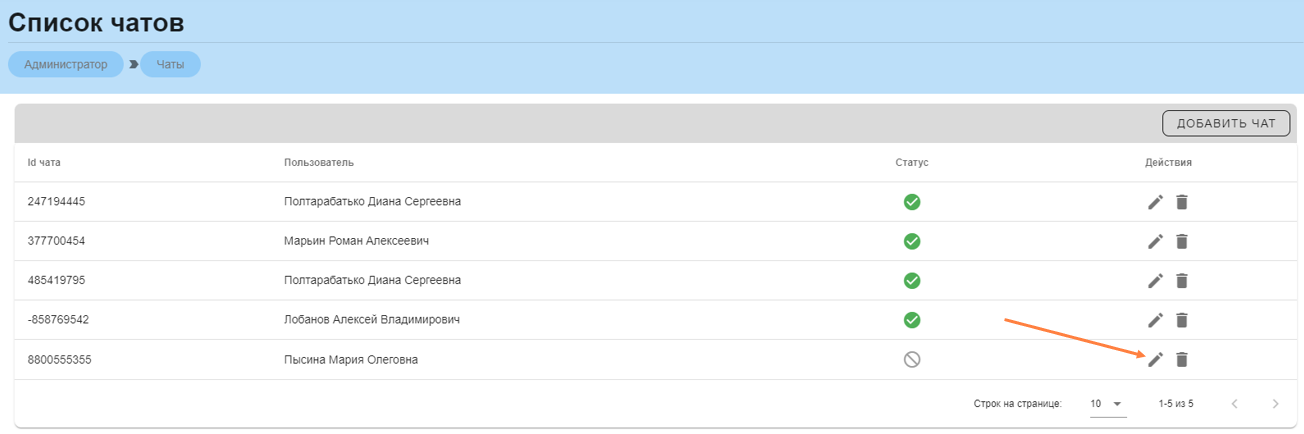The image size is (1304, 434).
Task: Delete chat 247194445 using trash icon
Action: 1181,202
